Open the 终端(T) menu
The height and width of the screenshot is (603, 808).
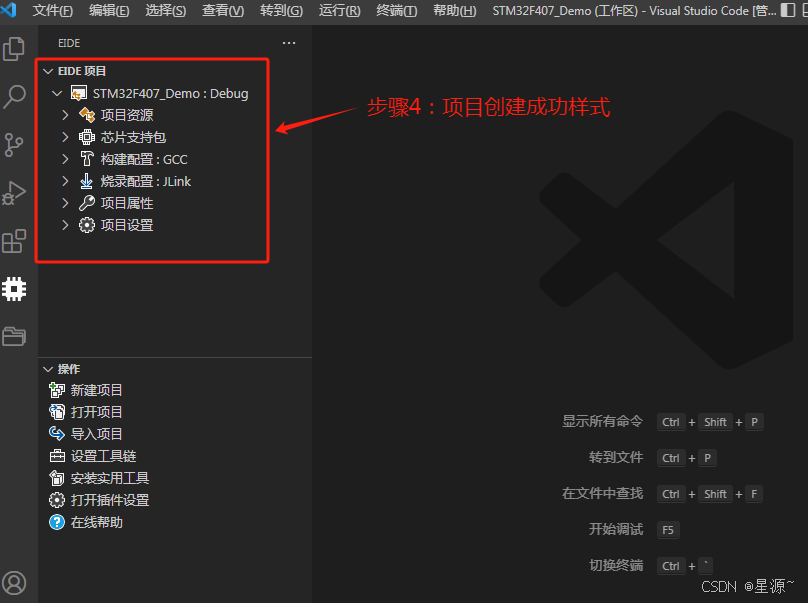[x=396, y=10]
